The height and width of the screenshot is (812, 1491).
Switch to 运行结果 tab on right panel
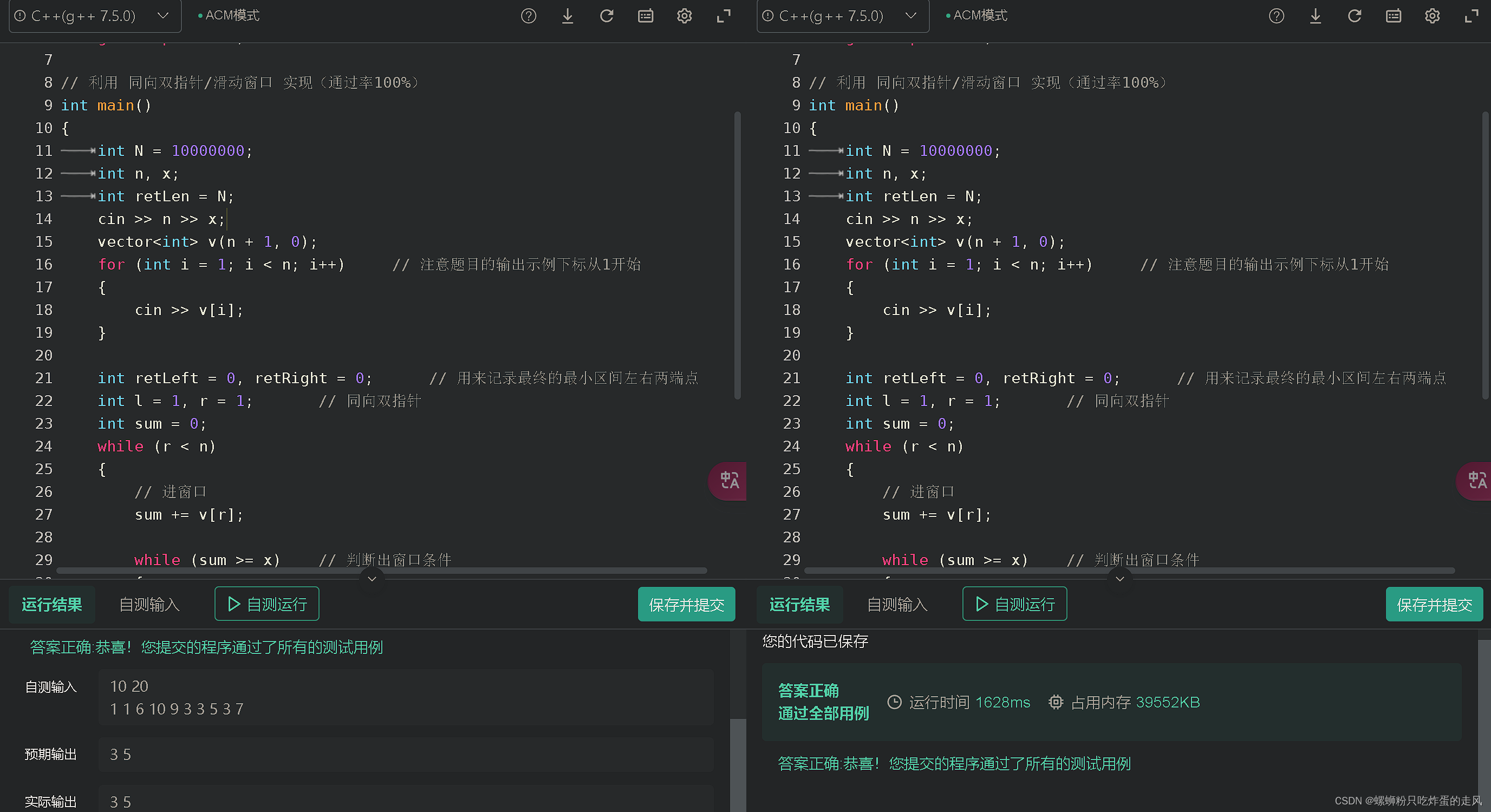(x=800, y=604)
